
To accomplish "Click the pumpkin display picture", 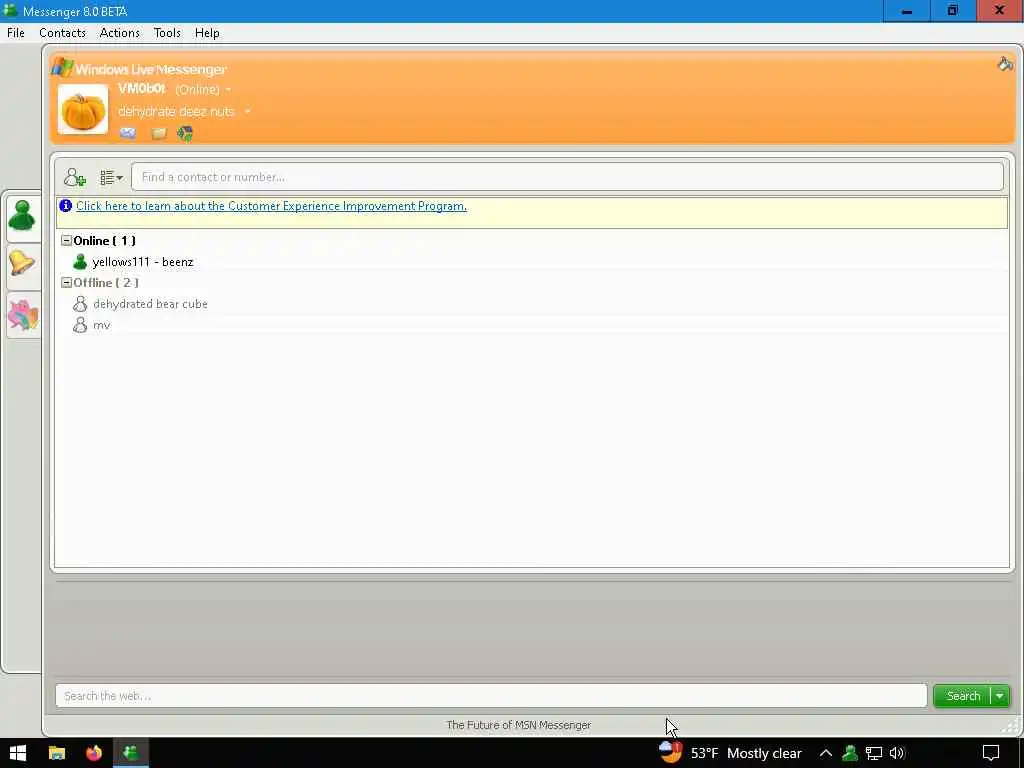I will (x=83, y=110).
